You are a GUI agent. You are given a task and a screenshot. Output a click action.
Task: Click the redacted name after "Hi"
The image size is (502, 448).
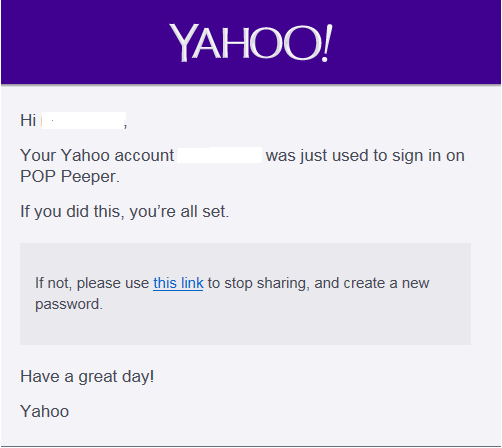[x=83, y=120]
